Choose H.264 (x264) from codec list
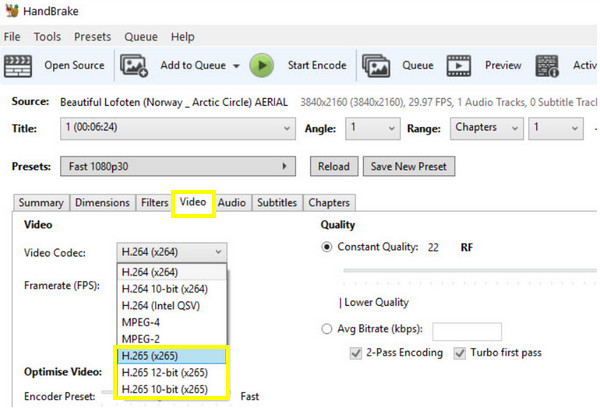 coord(172,272)
